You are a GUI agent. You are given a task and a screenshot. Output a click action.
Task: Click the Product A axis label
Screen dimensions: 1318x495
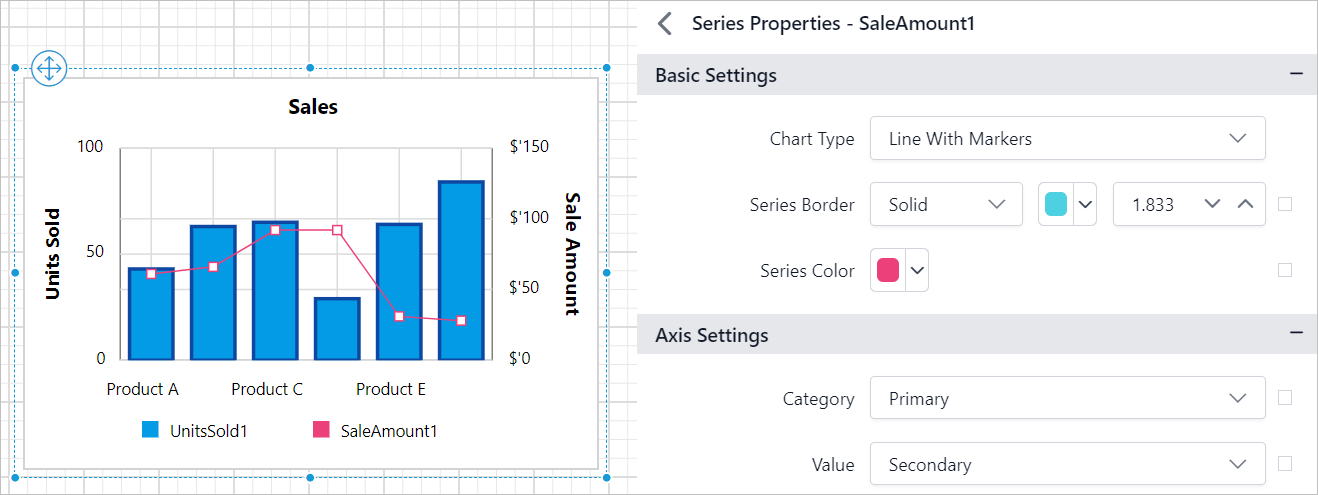point(143,389)
